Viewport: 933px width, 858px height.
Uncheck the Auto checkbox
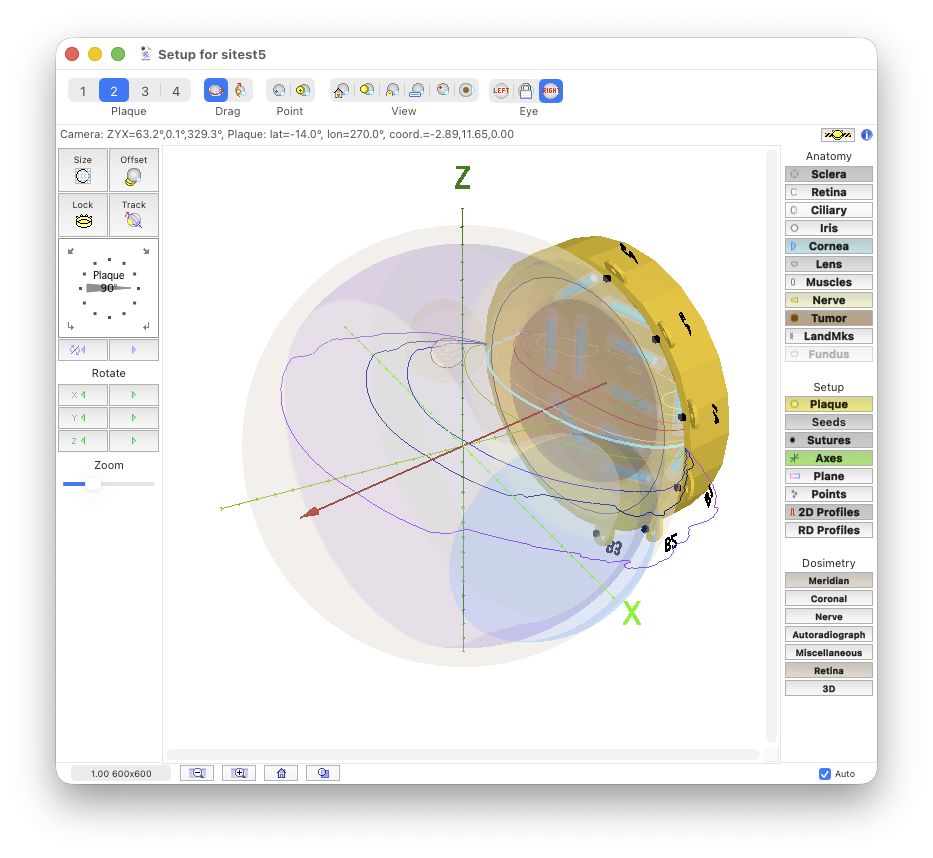825,774
